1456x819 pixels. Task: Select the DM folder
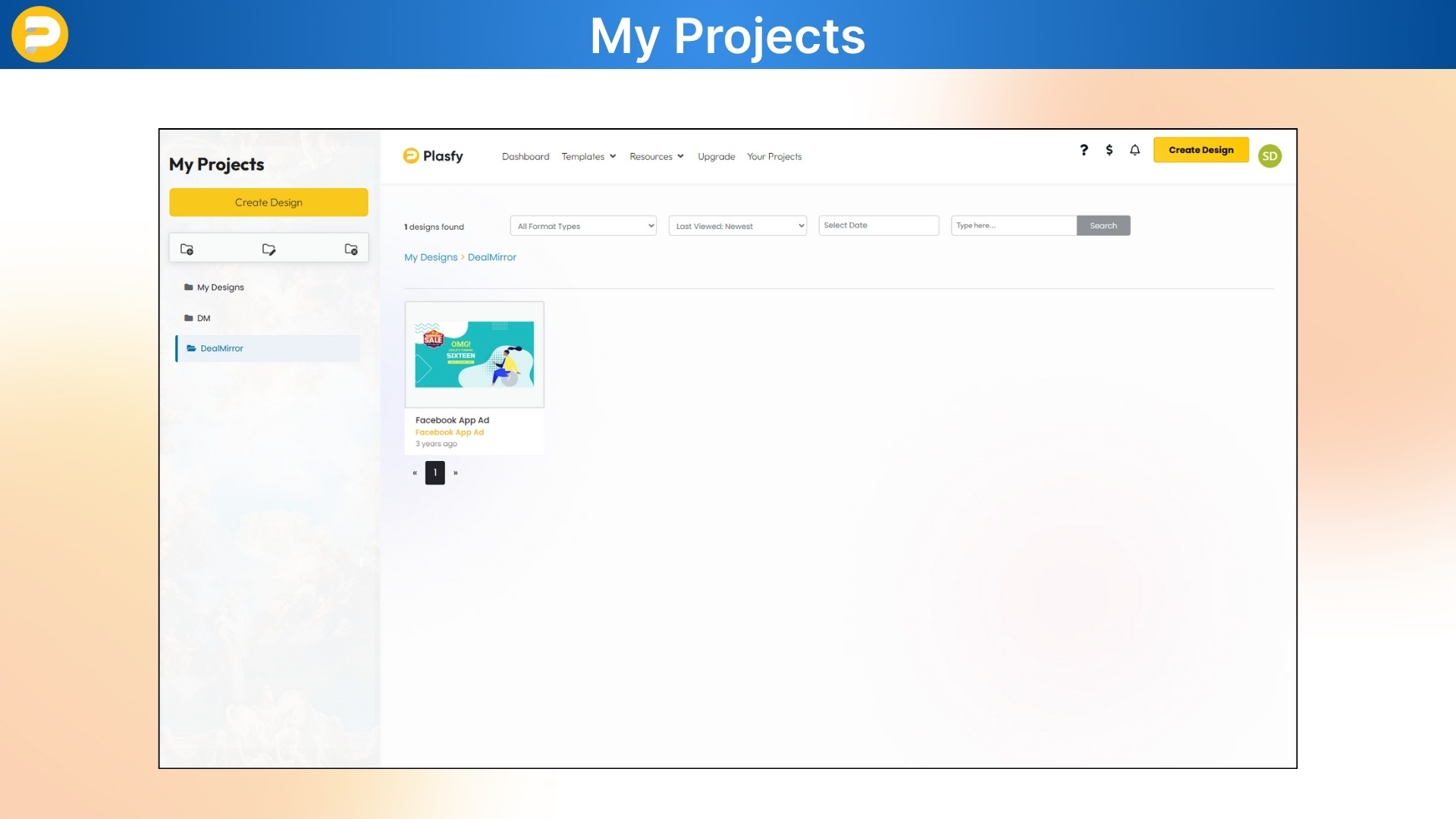(202, 318)
